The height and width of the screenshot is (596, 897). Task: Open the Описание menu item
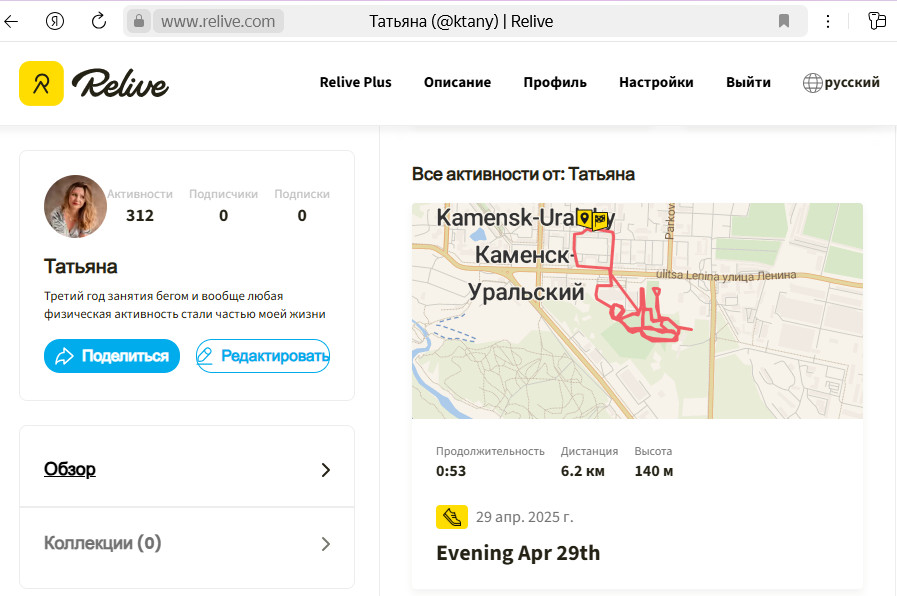coord(457,82)
